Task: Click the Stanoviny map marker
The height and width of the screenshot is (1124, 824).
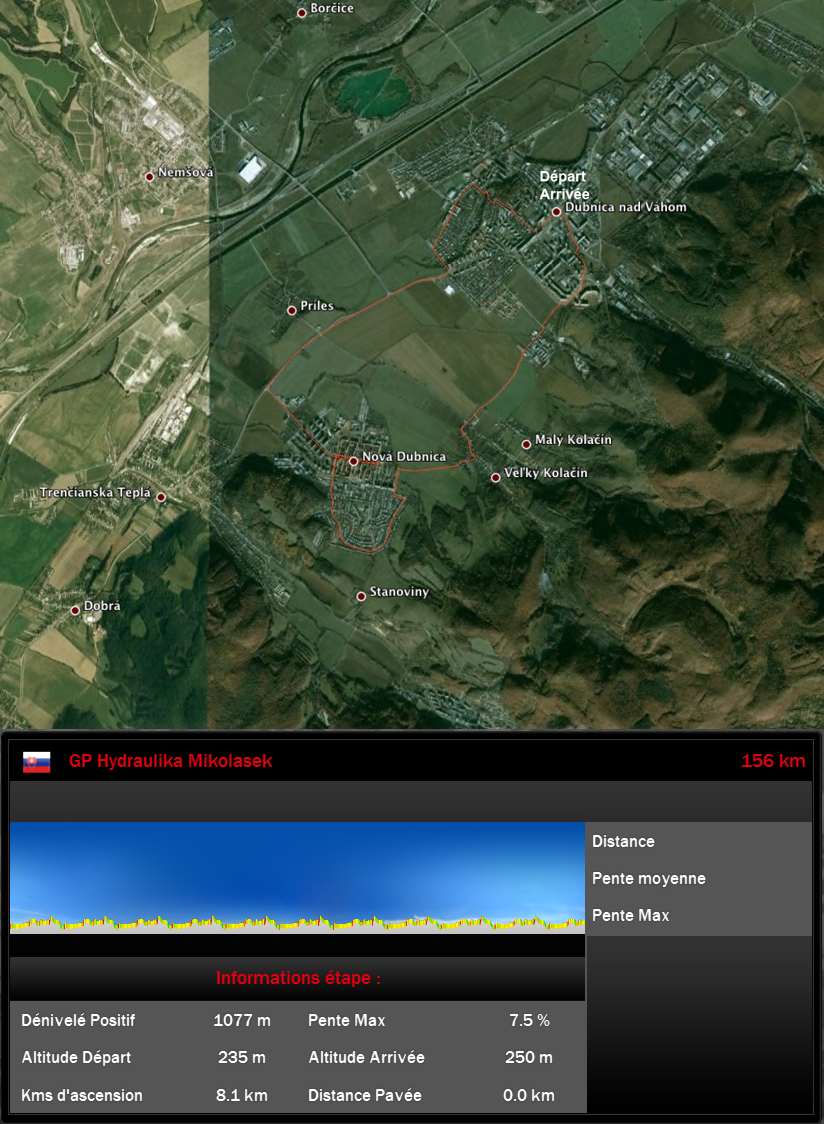Action: click(361, 596)
